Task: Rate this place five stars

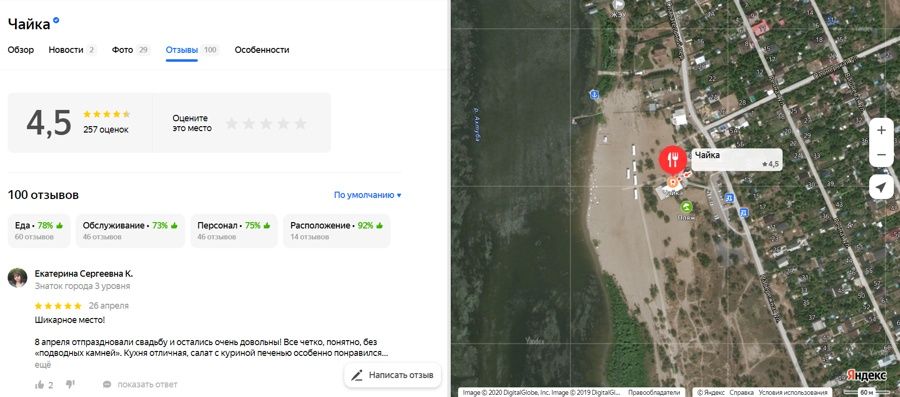Action: [x=300, y=123]
